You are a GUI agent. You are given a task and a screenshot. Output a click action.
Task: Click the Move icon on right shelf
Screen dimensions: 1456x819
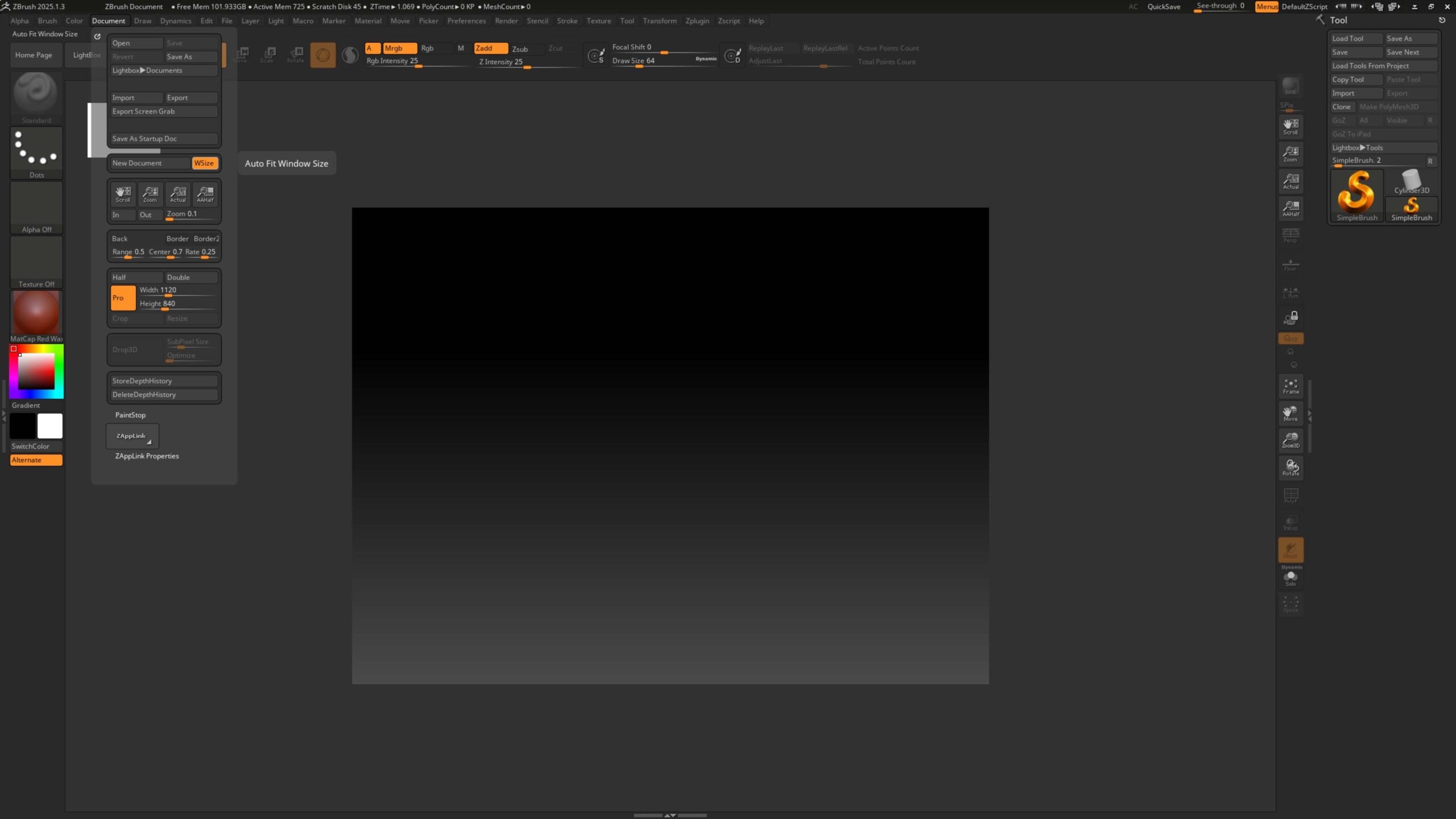tap(1290, 413)
